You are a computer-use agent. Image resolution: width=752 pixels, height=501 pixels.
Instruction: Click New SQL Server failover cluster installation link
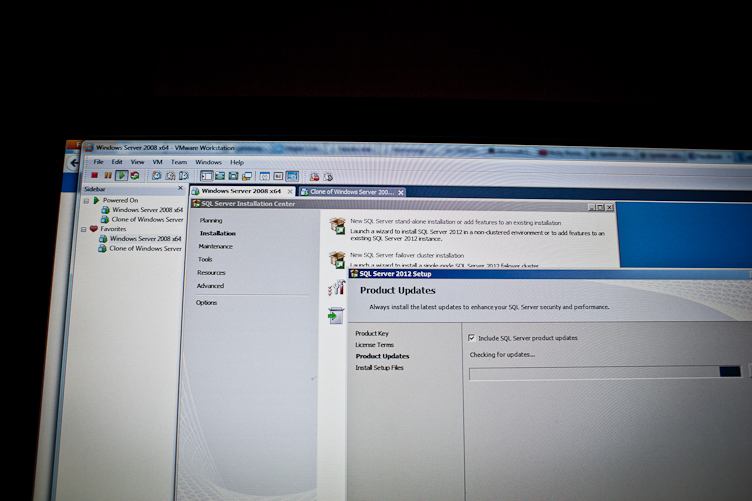(407, 256)
